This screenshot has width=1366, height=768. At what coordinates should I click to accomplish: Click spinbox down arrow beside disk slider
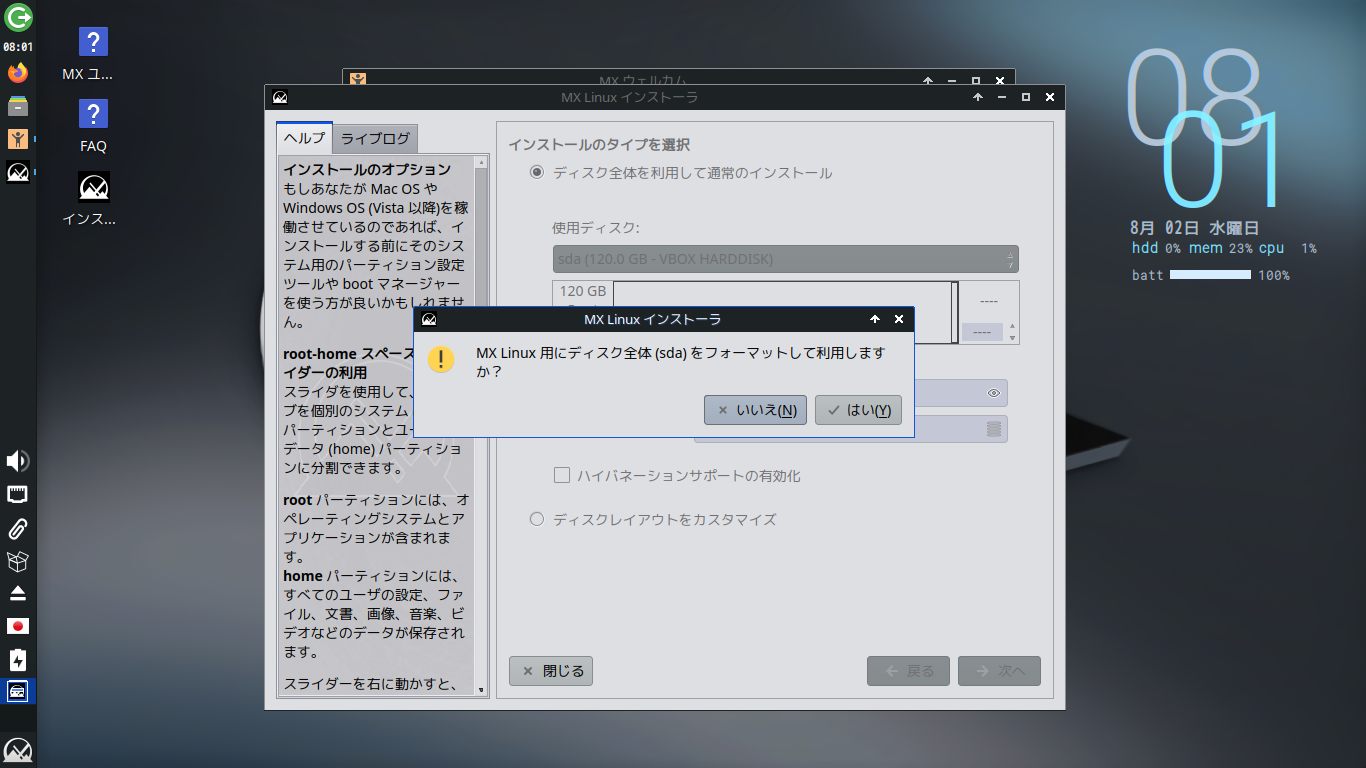(x=1012, y=337)
